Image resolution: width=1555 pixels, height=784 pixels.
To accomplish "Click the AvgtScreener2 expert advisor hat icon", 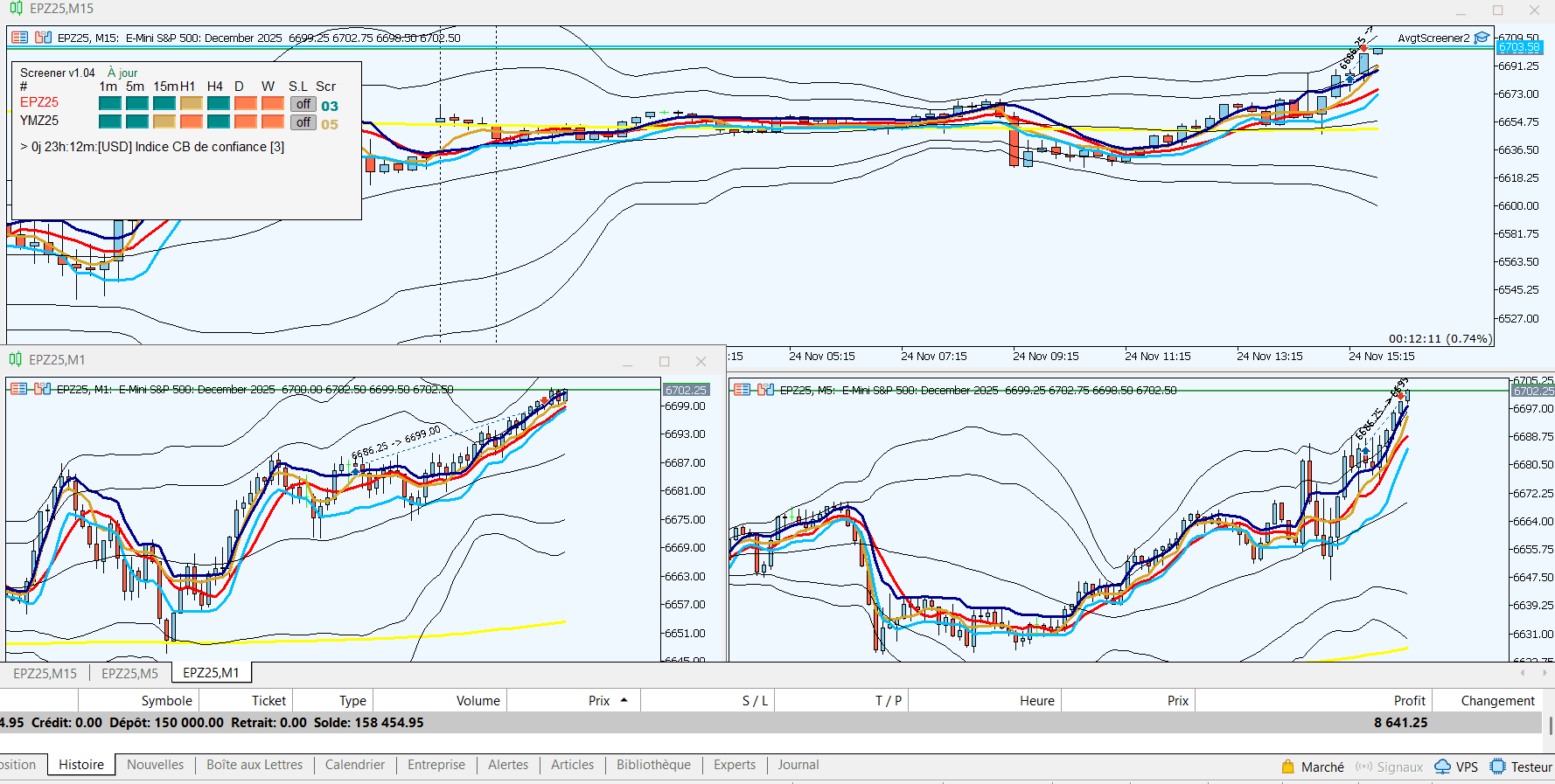I will (1482, 38).
